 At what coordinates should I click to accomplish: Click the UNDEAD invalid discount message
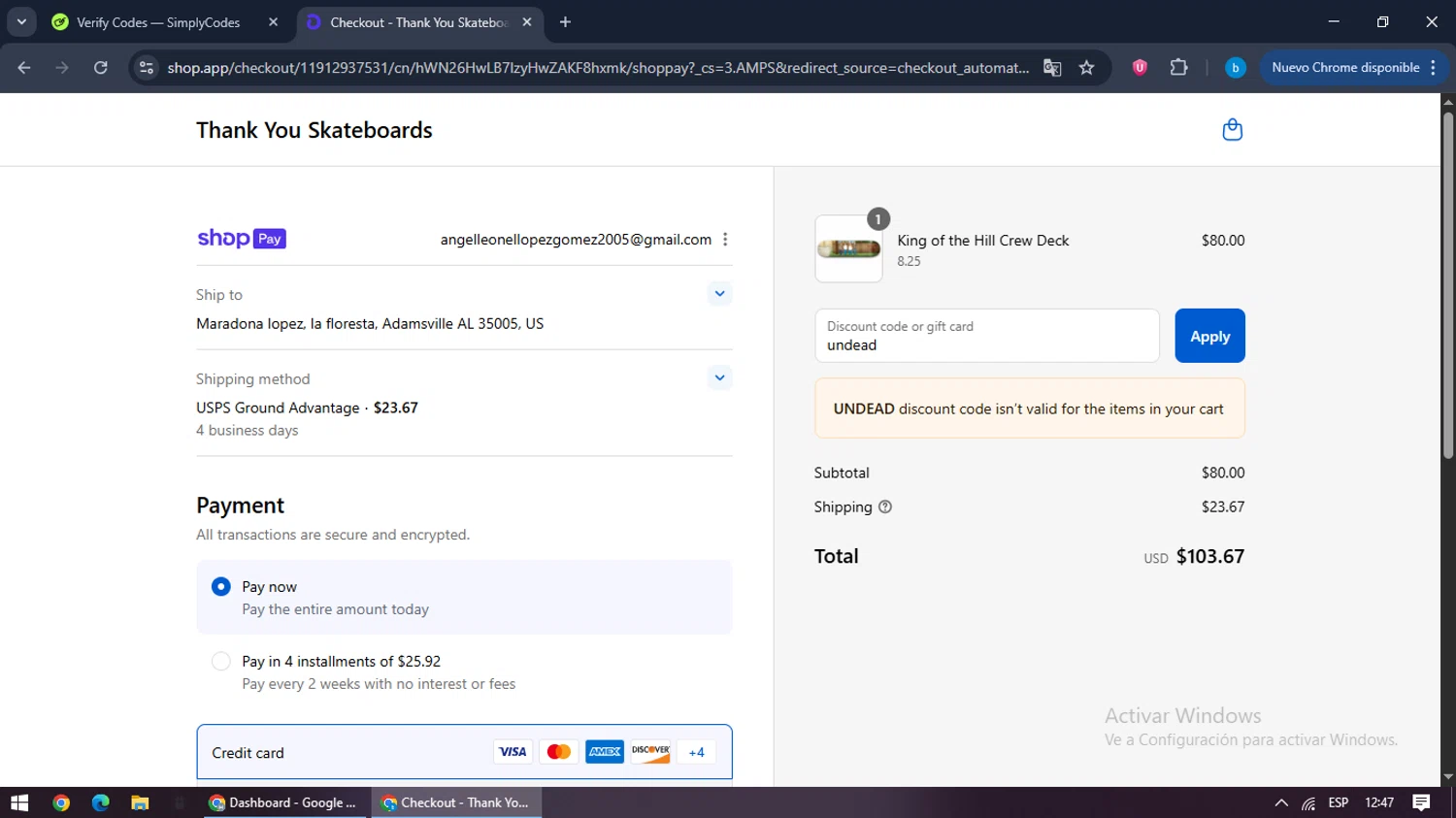point(1030,409)
